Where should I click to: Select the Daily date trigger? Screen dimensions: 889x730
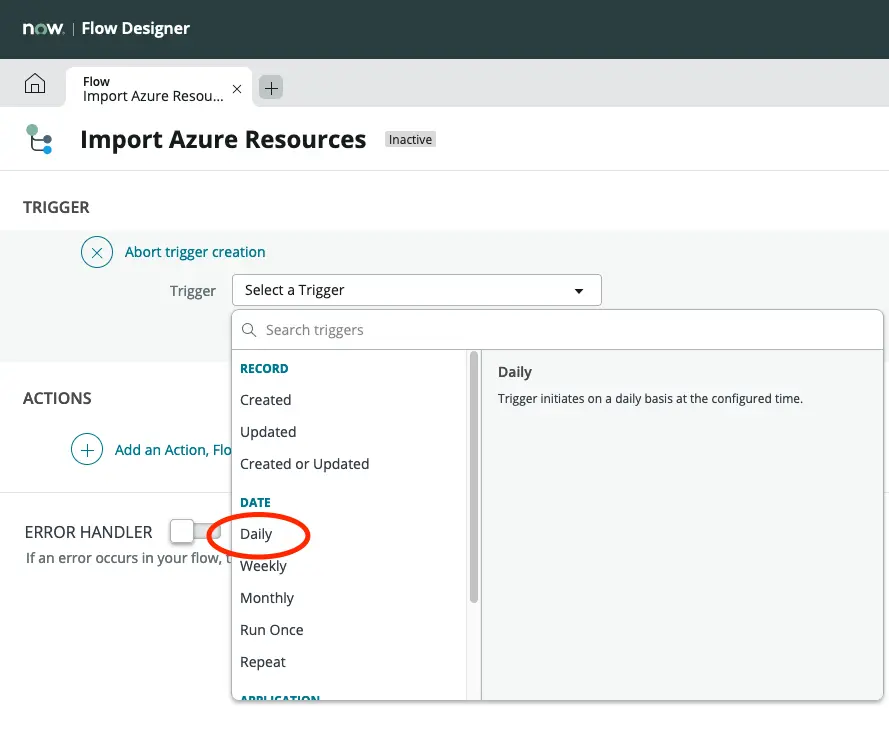click(x=257, y=534)
